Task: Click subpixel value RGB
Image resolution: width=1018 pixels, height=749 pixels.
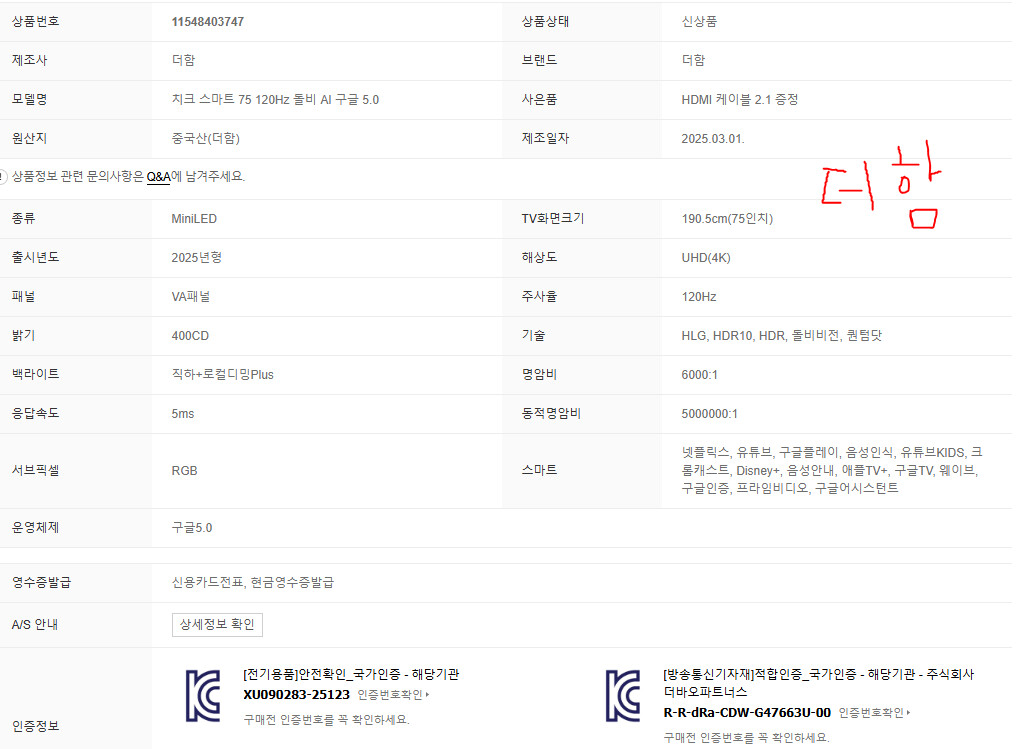Action: tap(184, 471)
